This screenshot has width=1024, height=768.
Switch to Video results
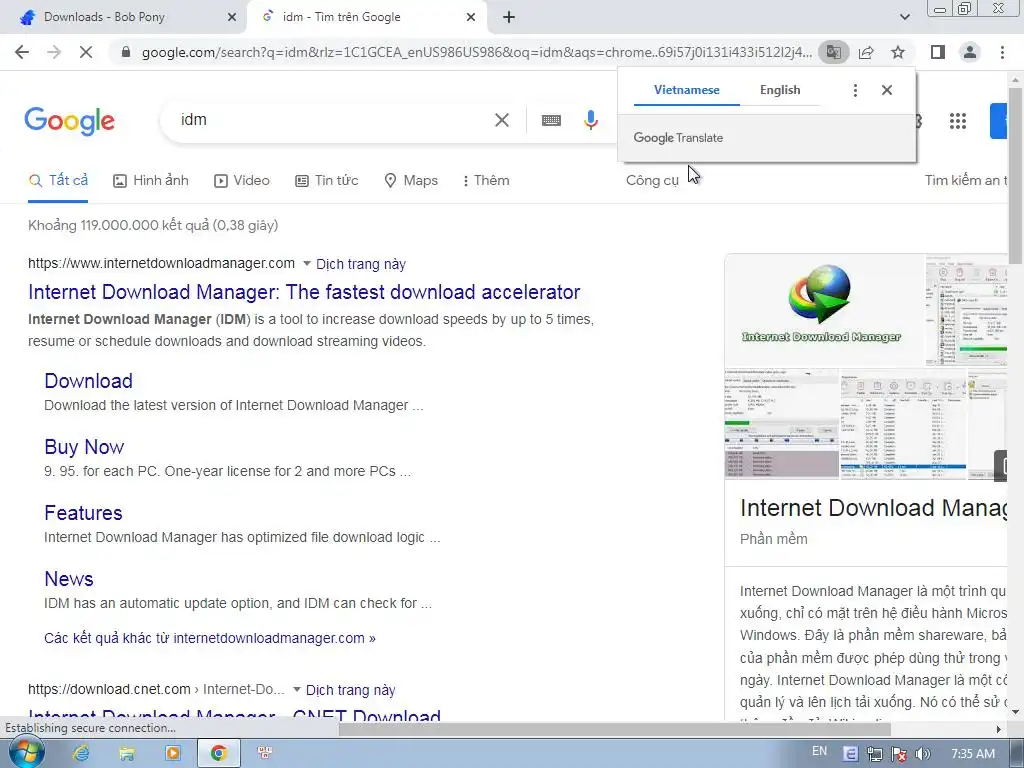(242, 181)
